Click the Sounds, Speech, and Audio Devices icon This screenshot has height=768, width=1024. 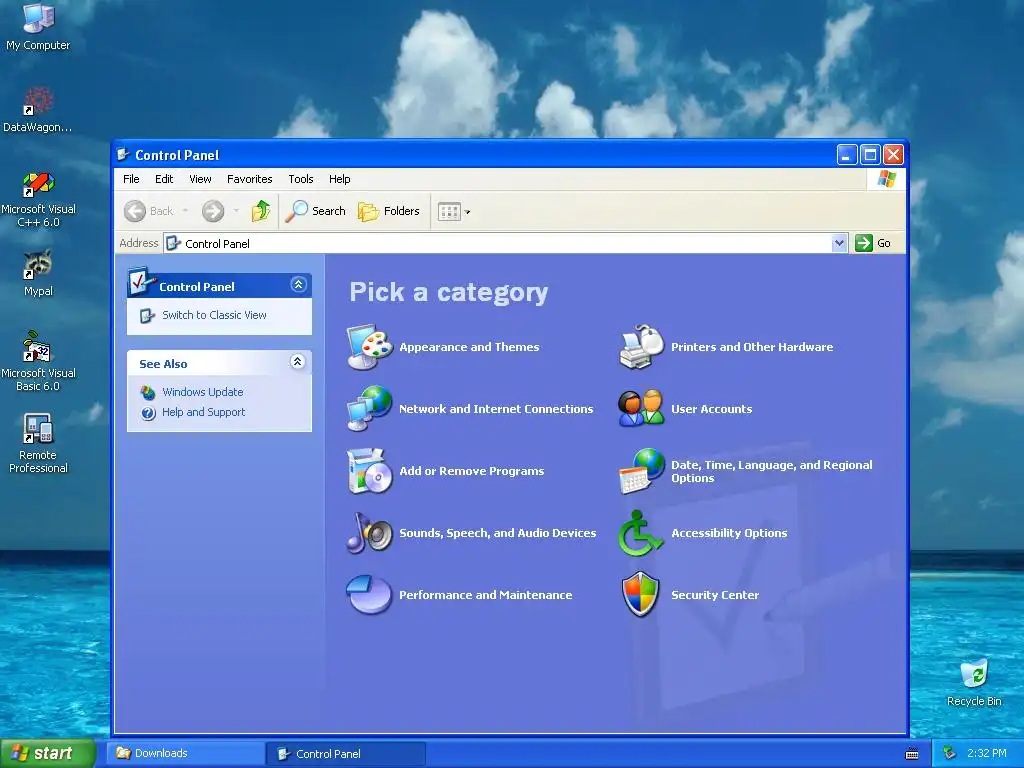(369, 533)
